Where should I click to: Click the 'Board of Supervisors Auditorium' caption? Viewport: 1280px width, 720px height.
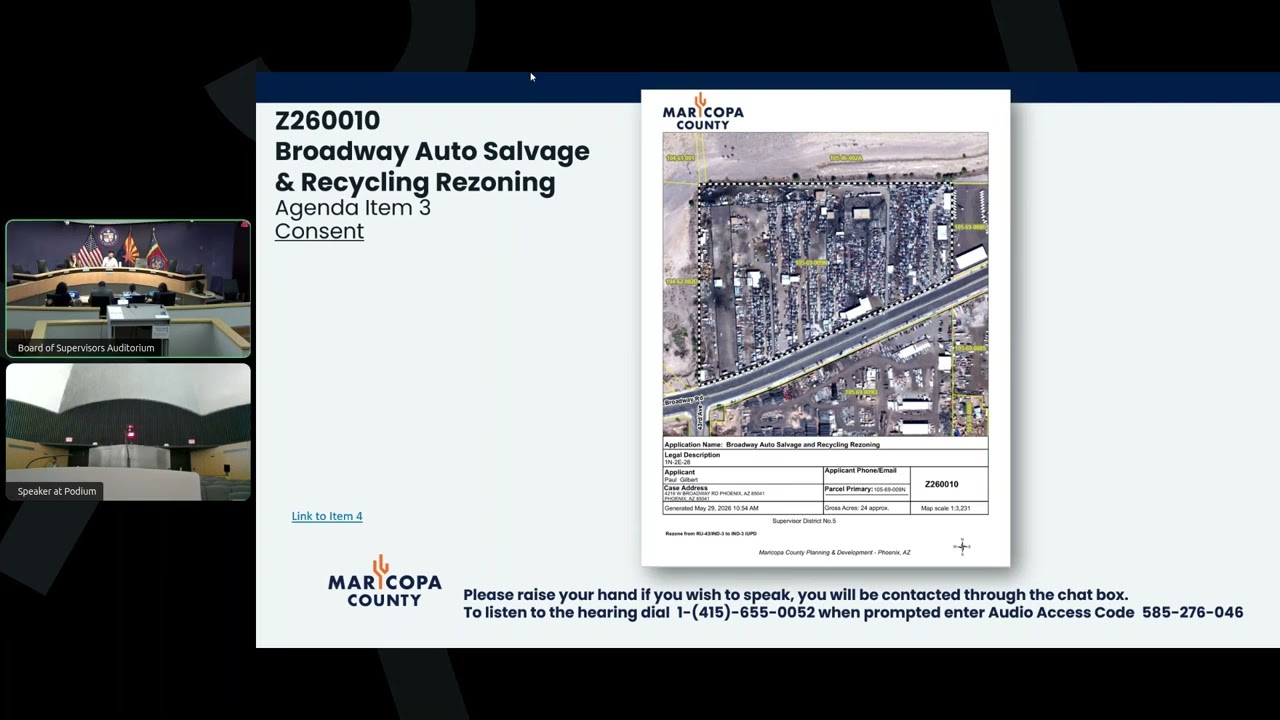click(86, 348)
